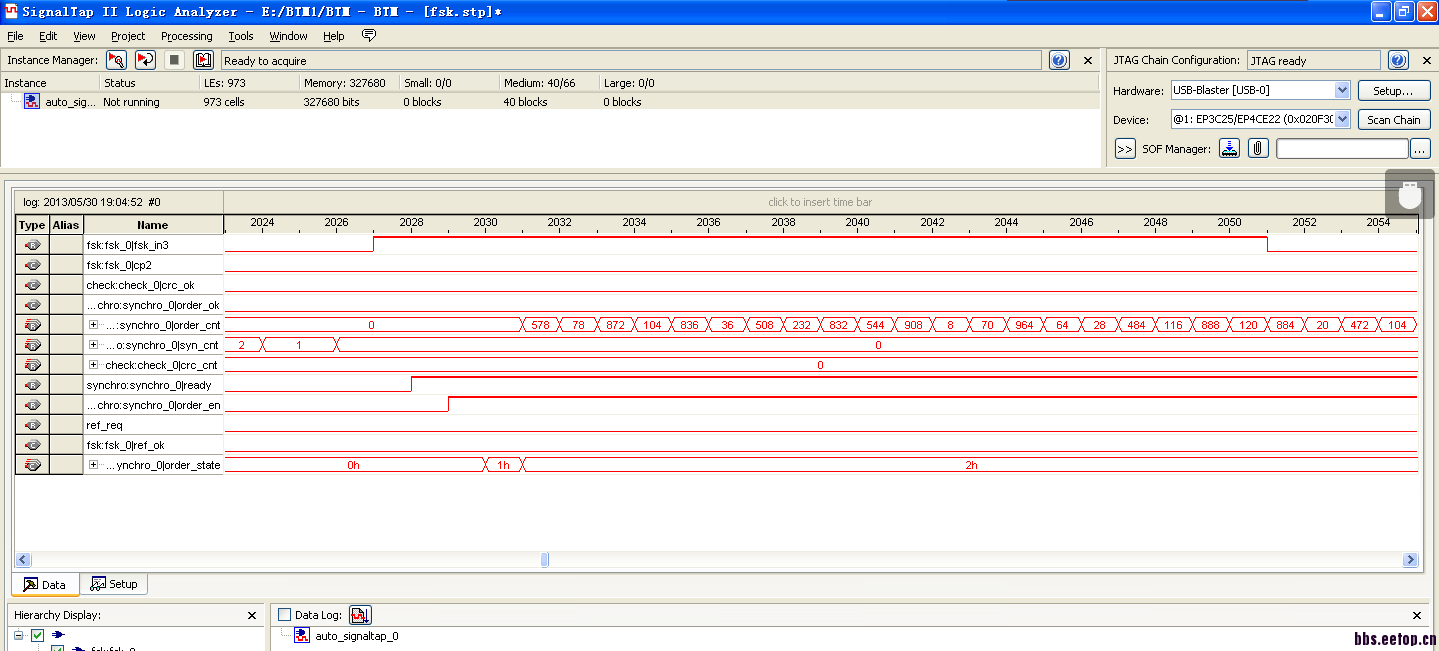The image size is (1439, 651).
Task: Enable the Data Log checkbox
Action: pos(285,615)
